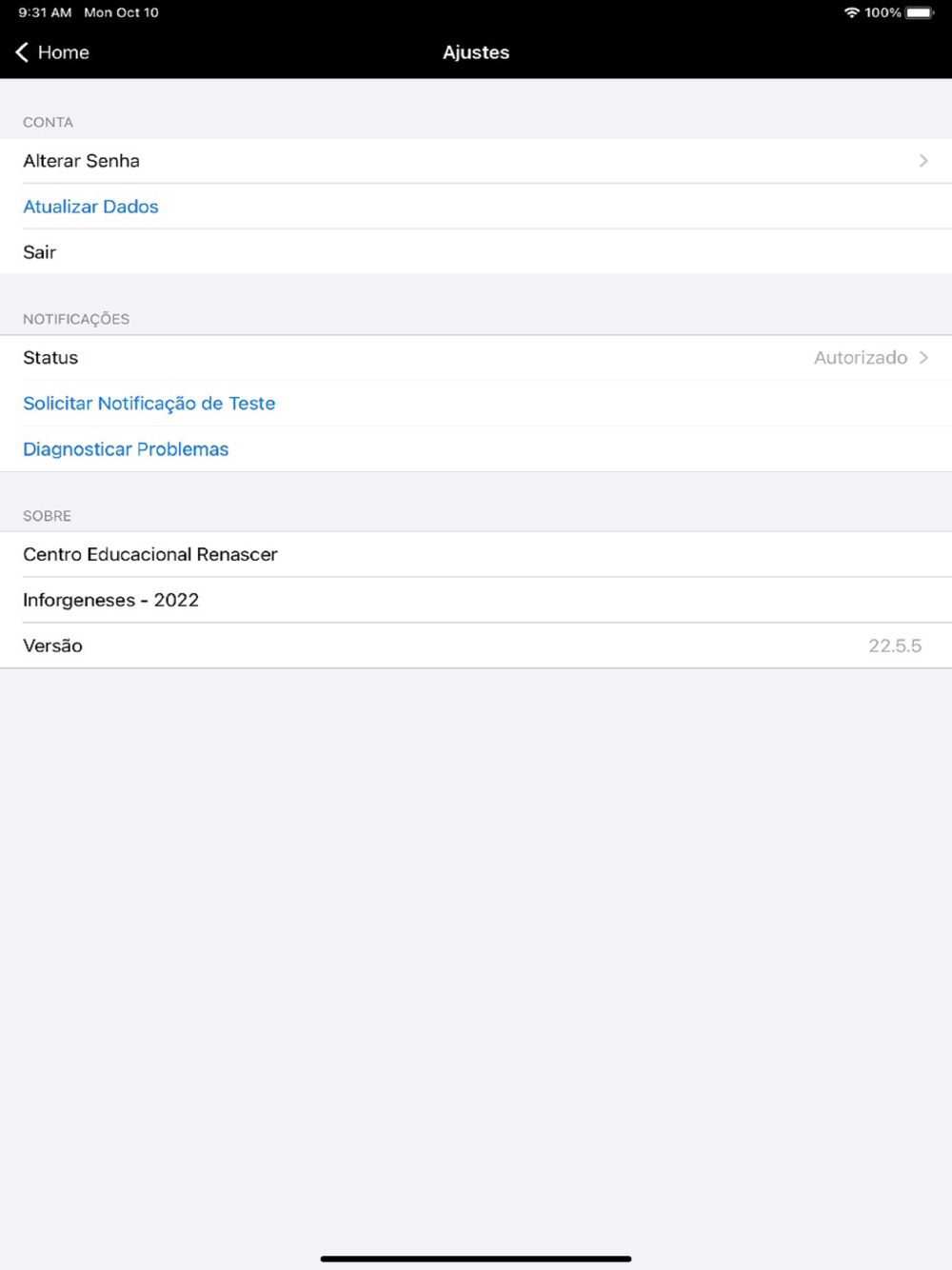952x1270 pixels.
Task: Open the Status row chevron
Action: pos(923,358)
